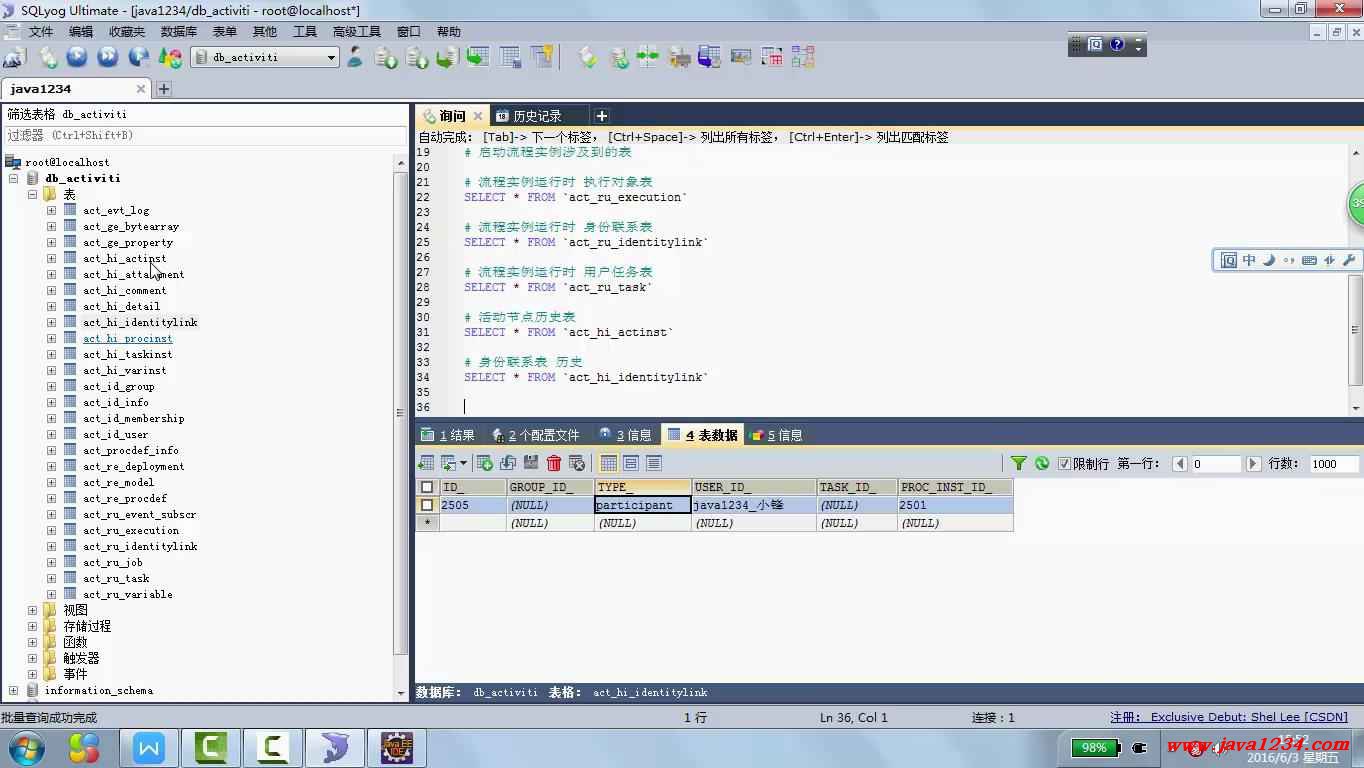The image size is (1364, 768).
Task: Click the USER_ID_ column header
Action: (754, 487)
